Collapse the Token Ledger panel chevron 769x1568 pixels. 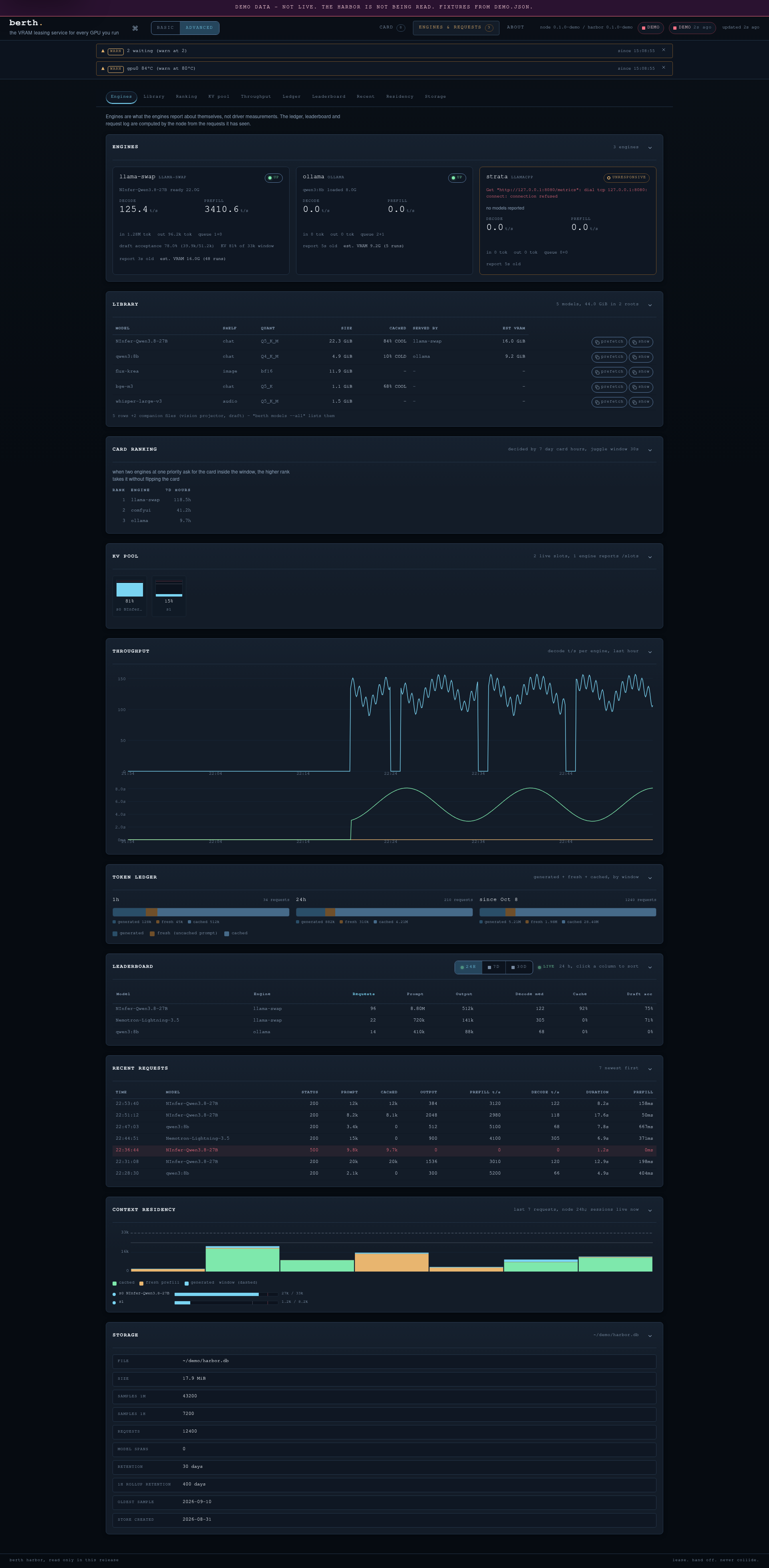[650, 878]
